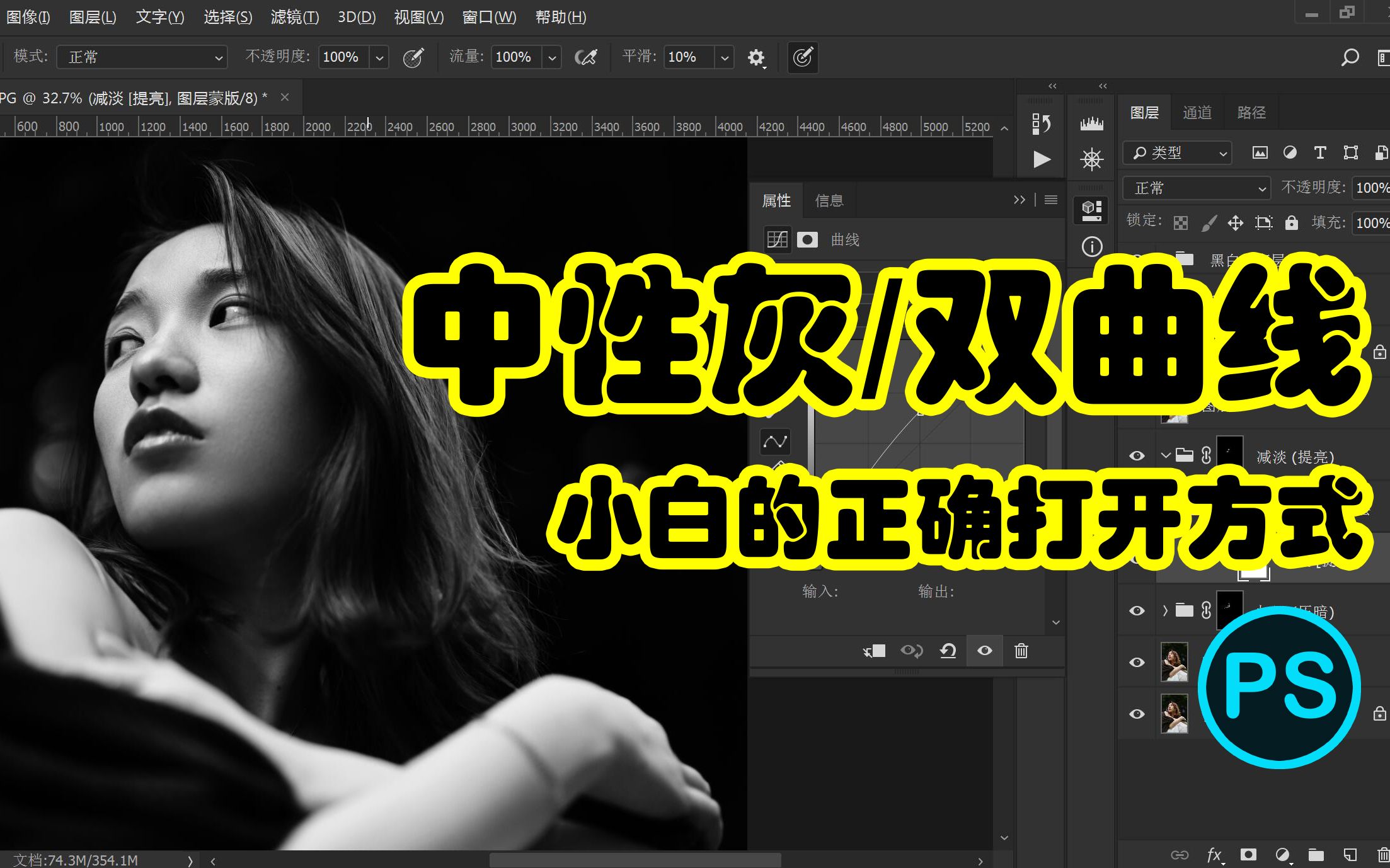Switch to the 路径 tab
This screenshot has height=868, width=1390.
click(x=1251, y=113)
